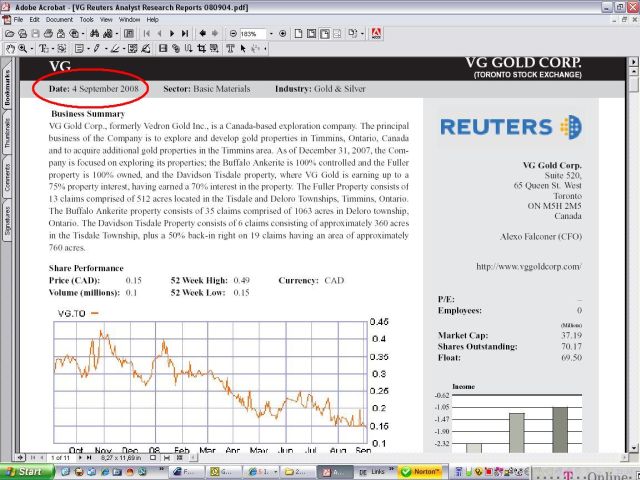
Task: Toggle the Show/Hide Navigation Pane icon
Action: point(129,34)
